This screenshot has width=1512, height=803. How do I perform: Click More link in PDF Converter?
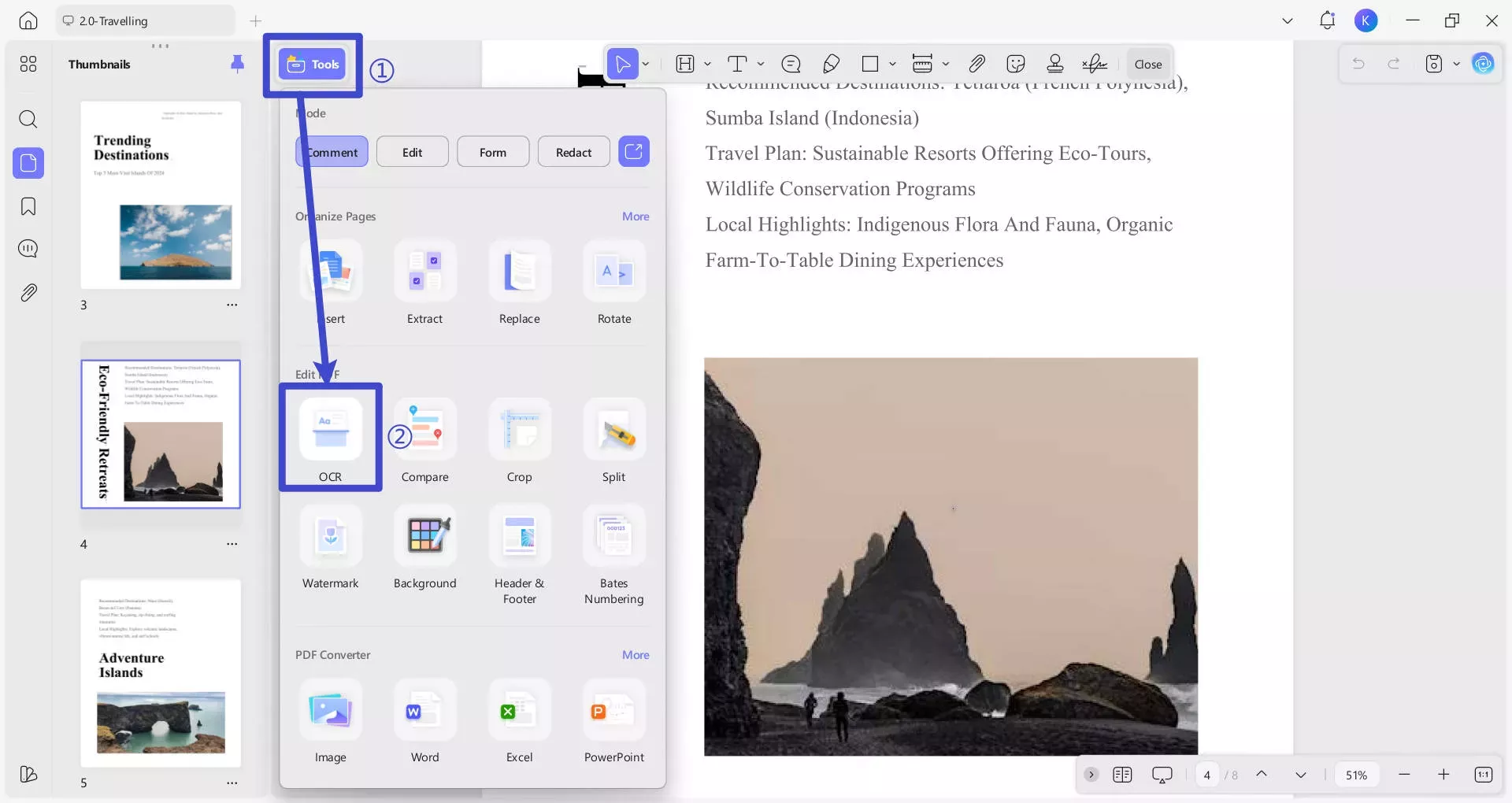pos(636,655)
